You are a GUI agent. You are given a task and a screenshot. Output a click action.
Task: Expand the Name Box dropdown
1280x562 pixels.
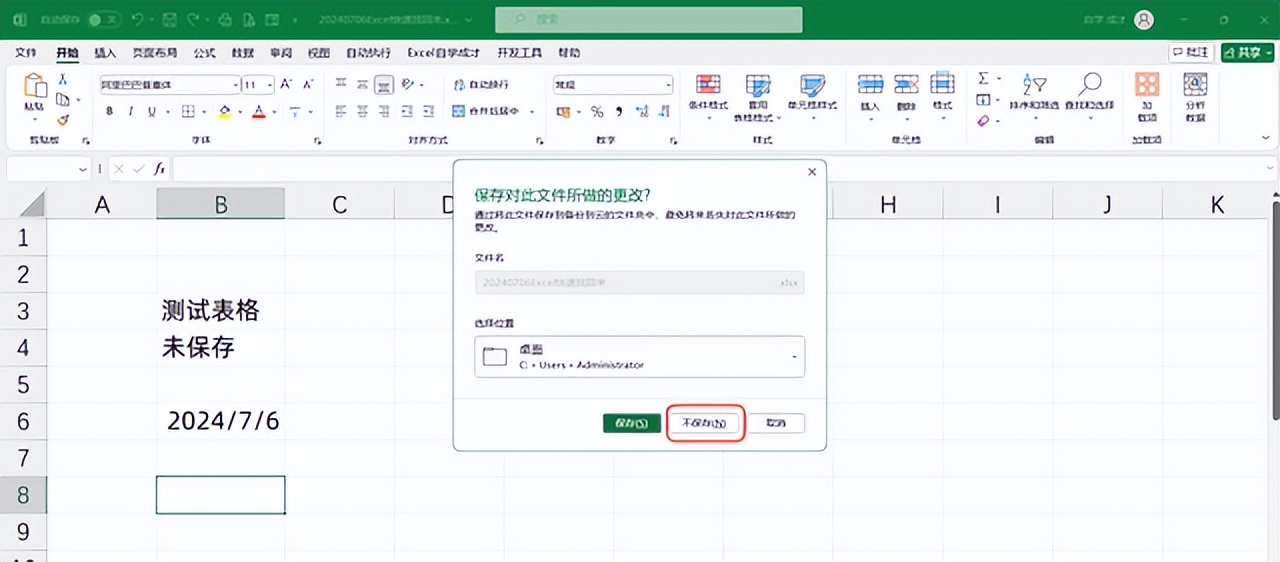(x=83, y=170)
